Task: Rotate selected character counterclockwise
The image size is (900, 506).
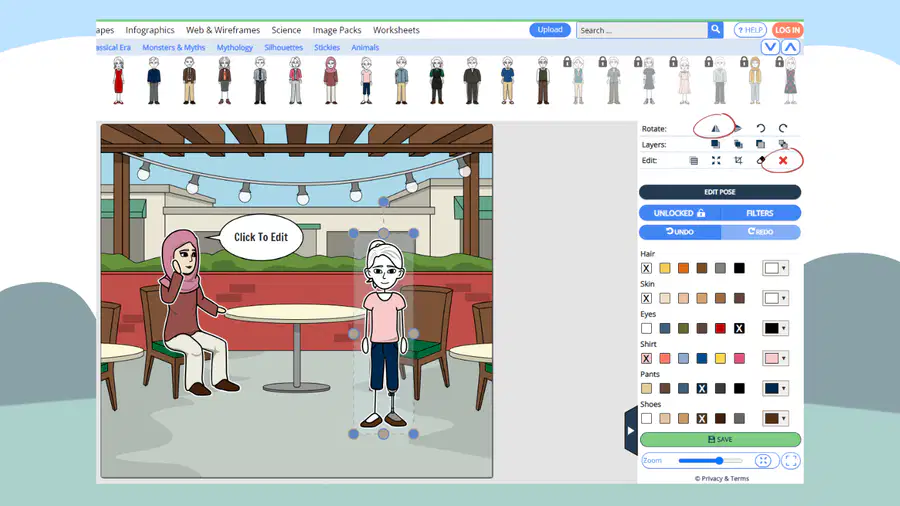Action: 761,129
